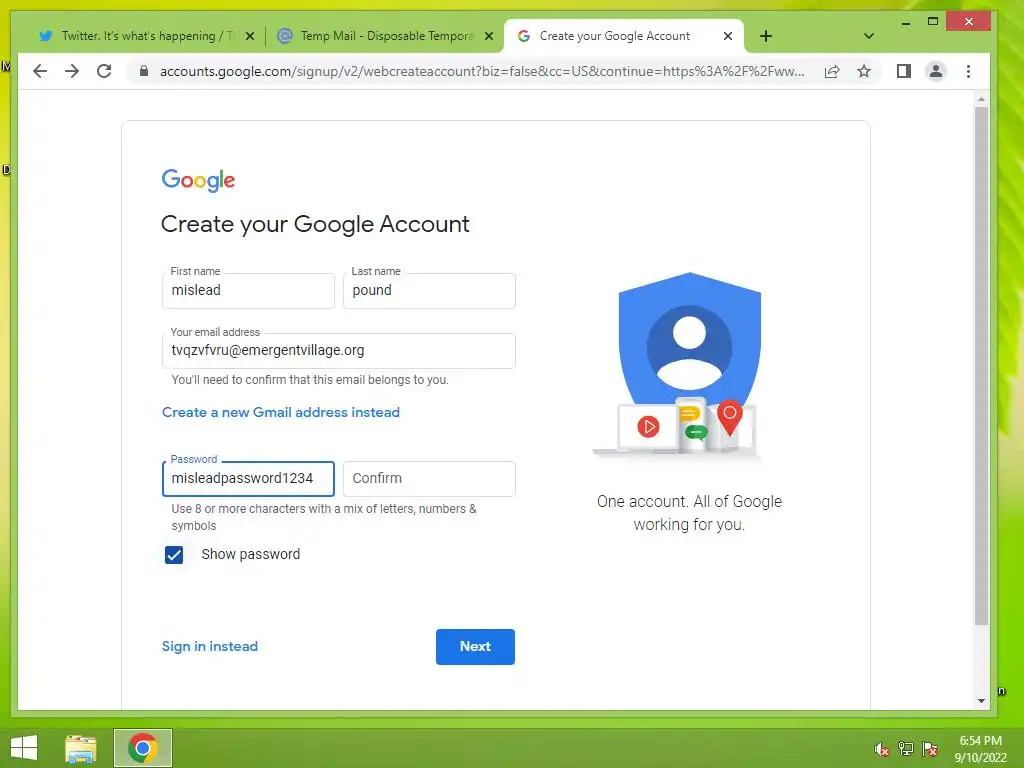Screen dimensions: 1024x768
Task: Go back to the previous page
Action: [x=40, y=71]
